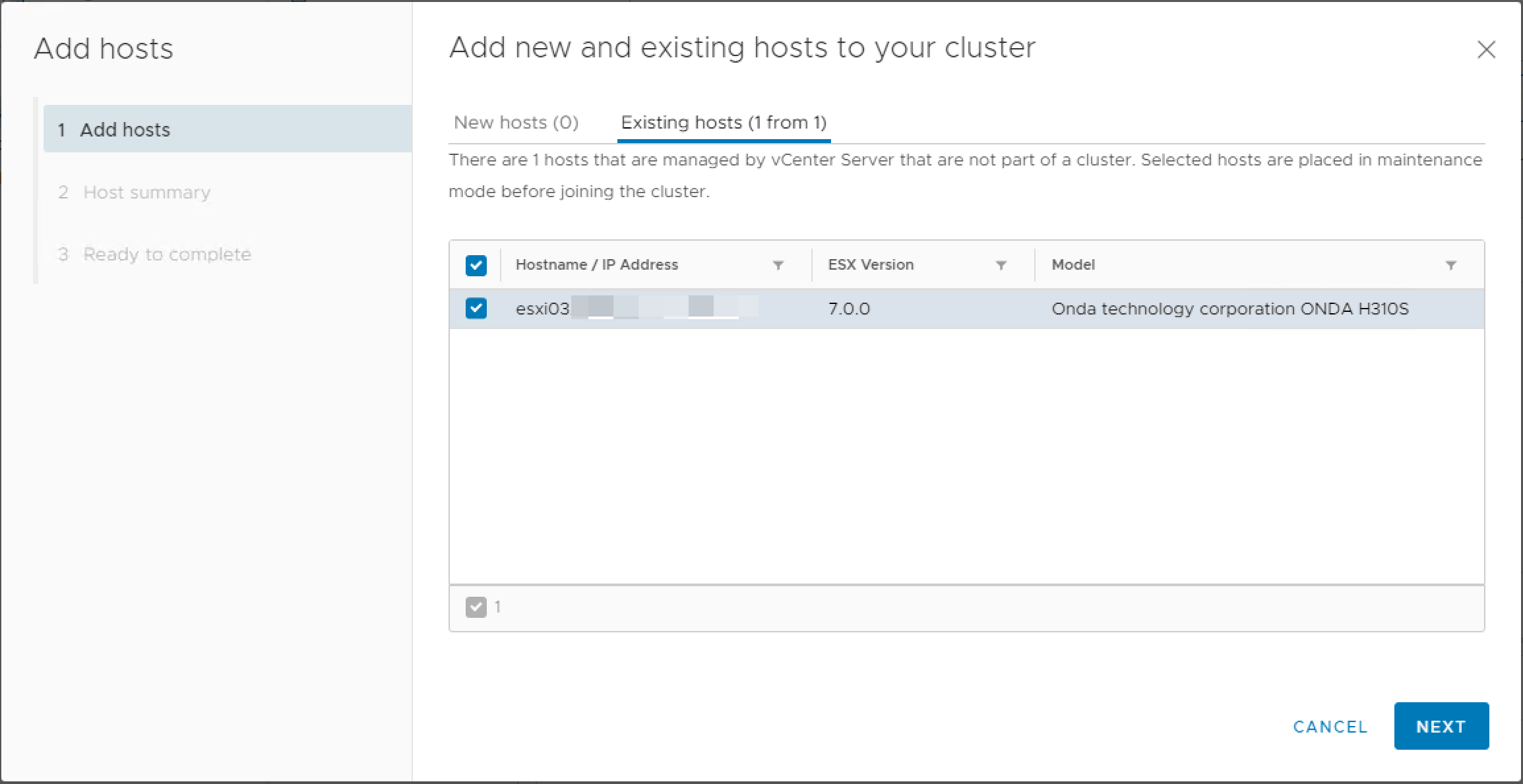Click the 7.0.0 version cell
1523x784 pixels.
tap(849, 309)
